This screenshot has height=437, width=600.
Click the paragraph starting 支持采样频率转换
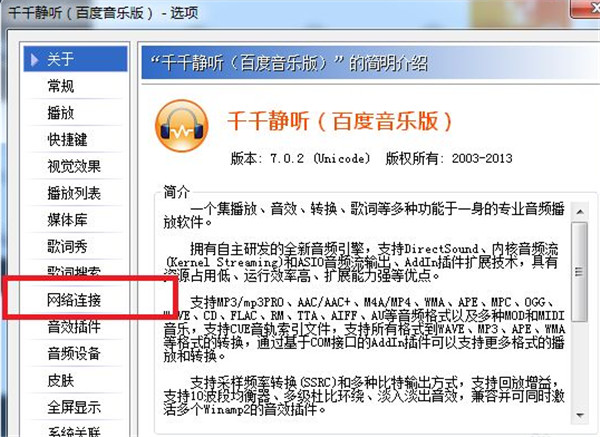[x=364, y=396]
